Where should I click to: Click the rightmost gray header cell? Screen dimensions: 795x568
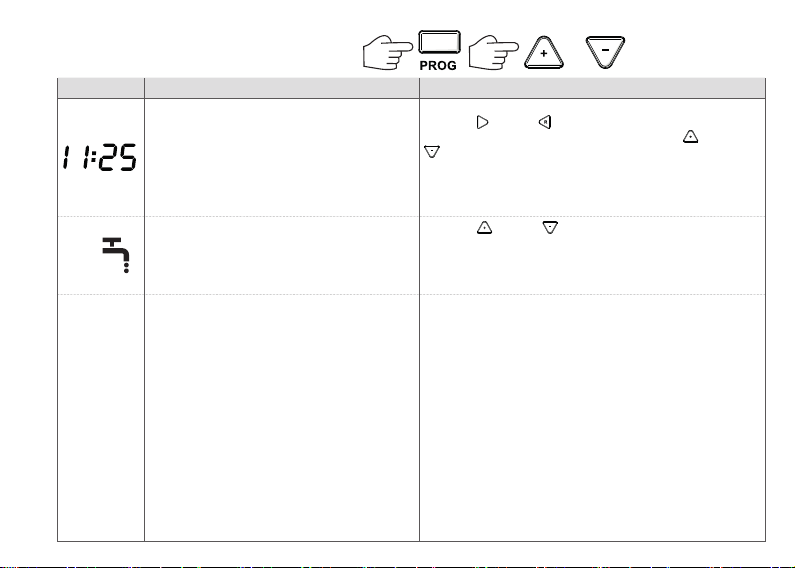pyautogui.click(x=592, y=88)
